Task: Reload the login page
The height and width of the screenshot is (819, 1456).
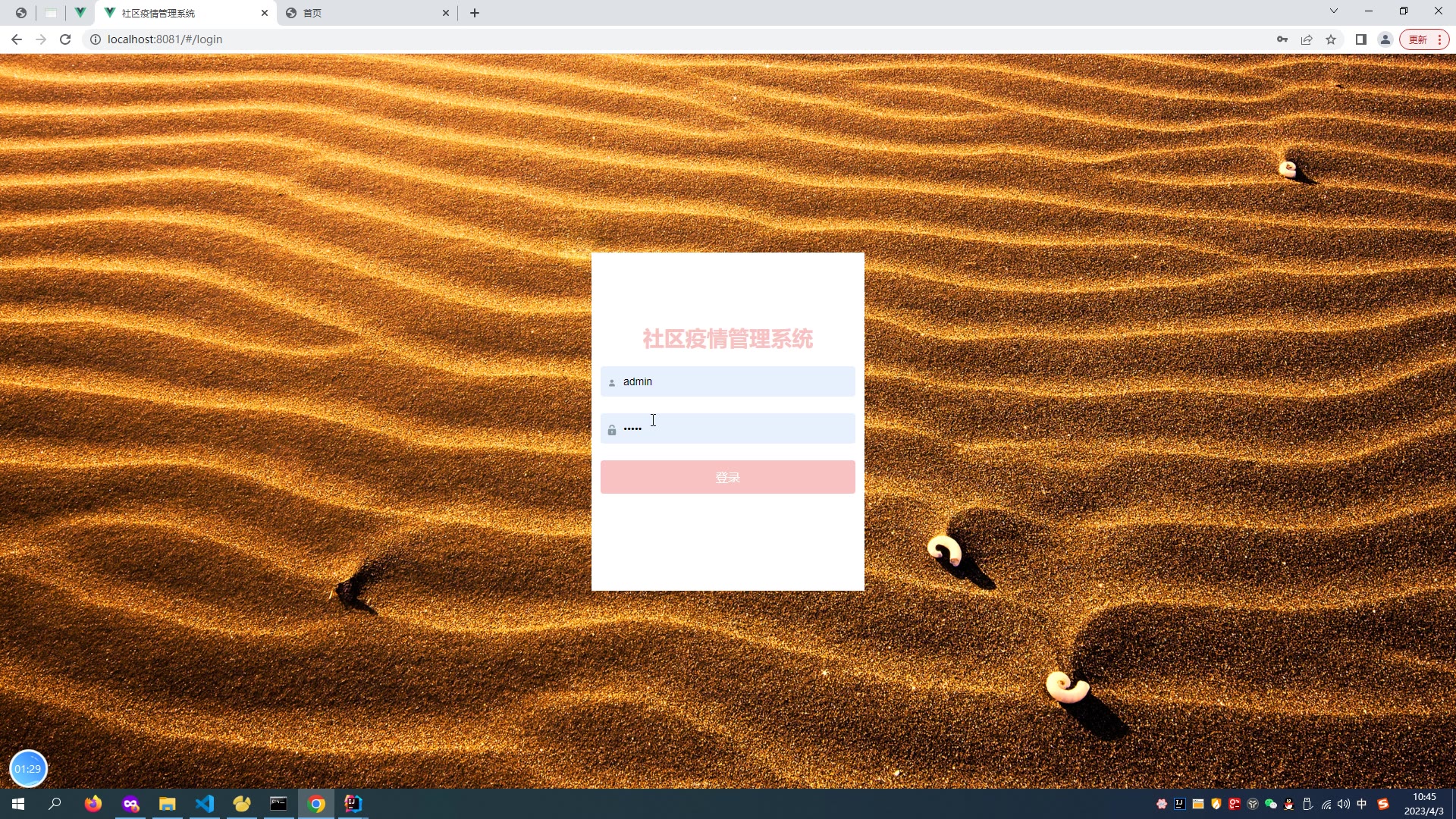Action: 65,39
